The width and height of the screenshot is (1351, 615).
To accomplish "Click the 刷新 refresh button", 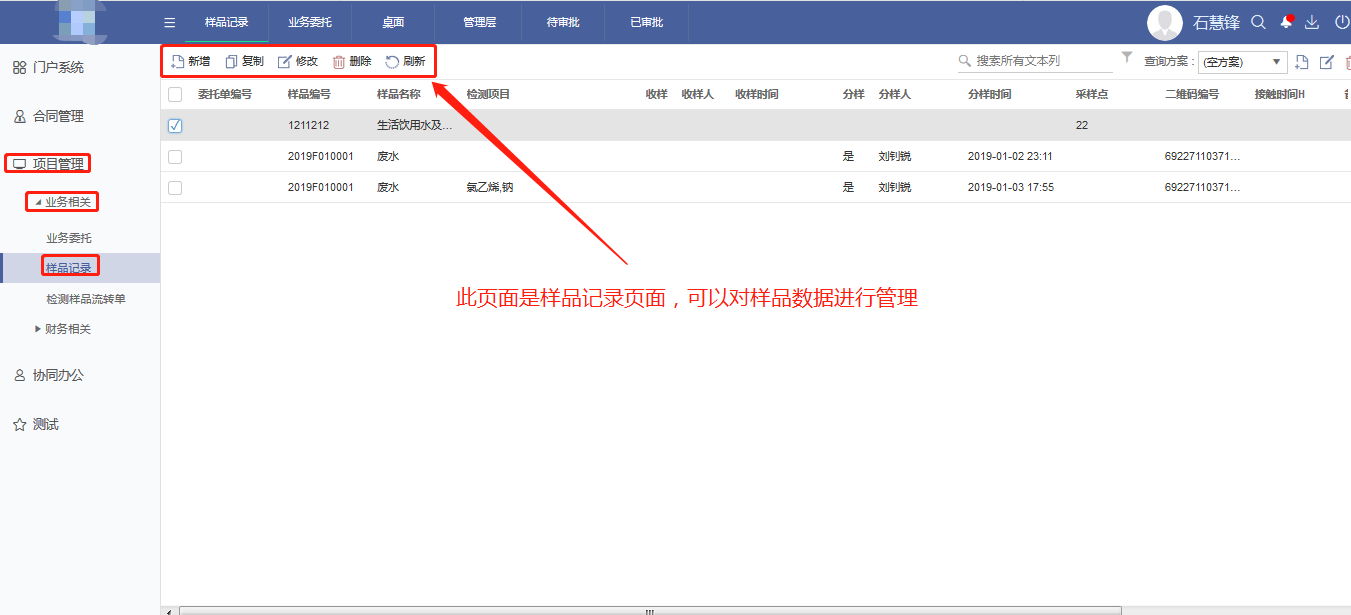I will 405,62.
